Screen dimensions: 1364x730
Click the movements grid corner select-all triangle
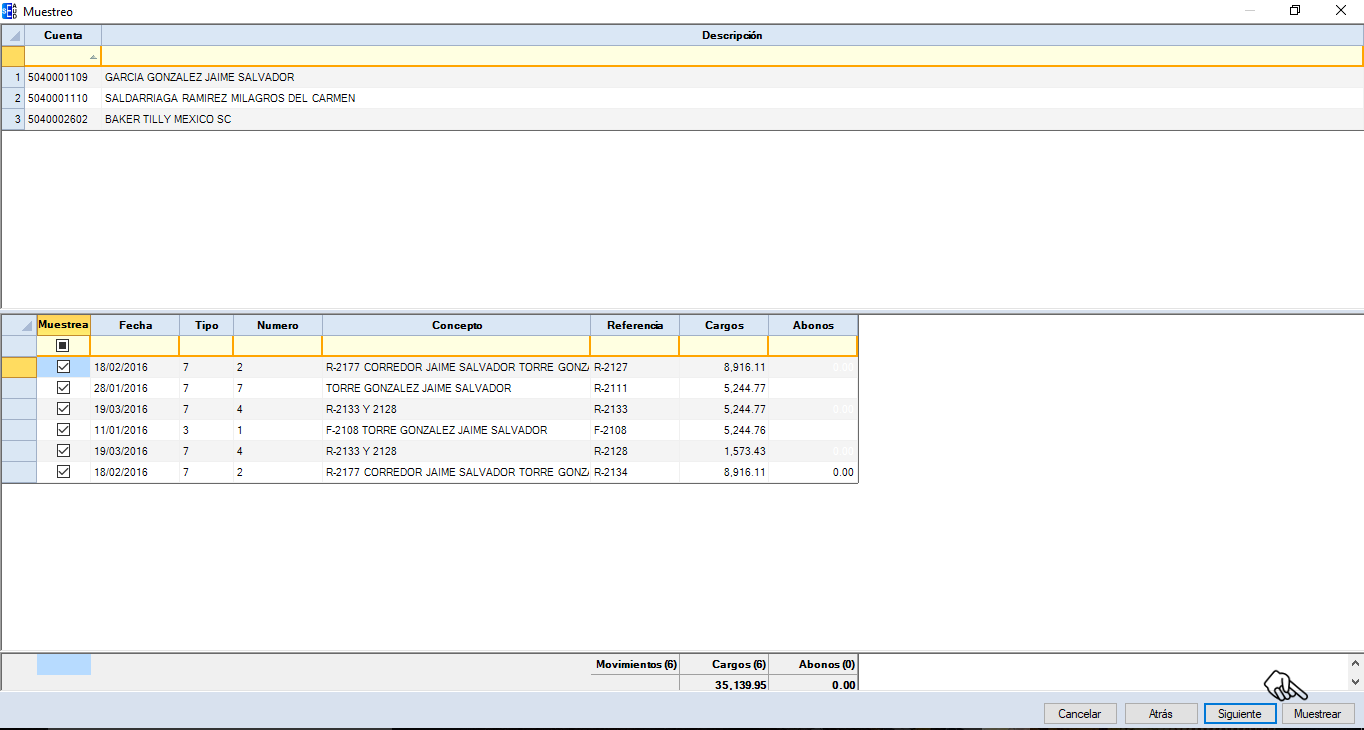[26, 326]
